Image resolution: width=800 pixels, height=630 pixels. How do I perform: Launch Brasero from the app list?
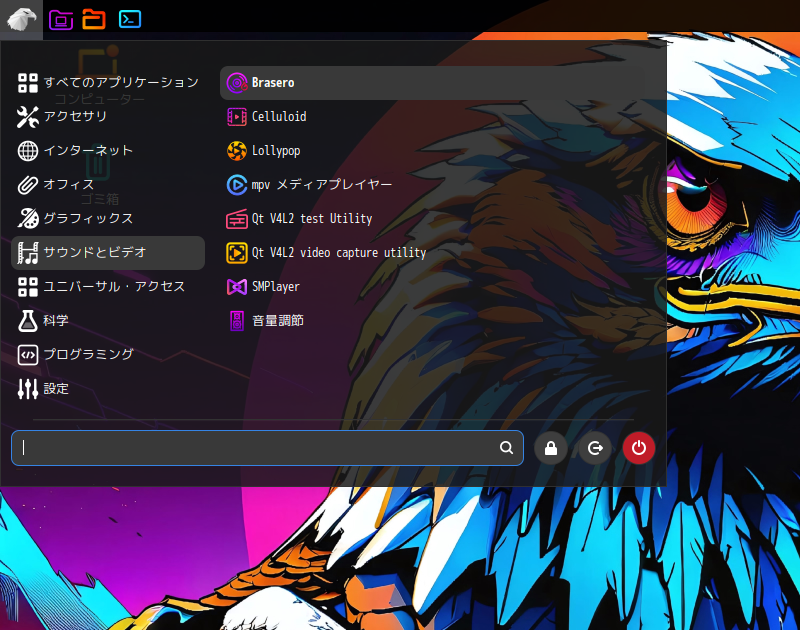443,83
